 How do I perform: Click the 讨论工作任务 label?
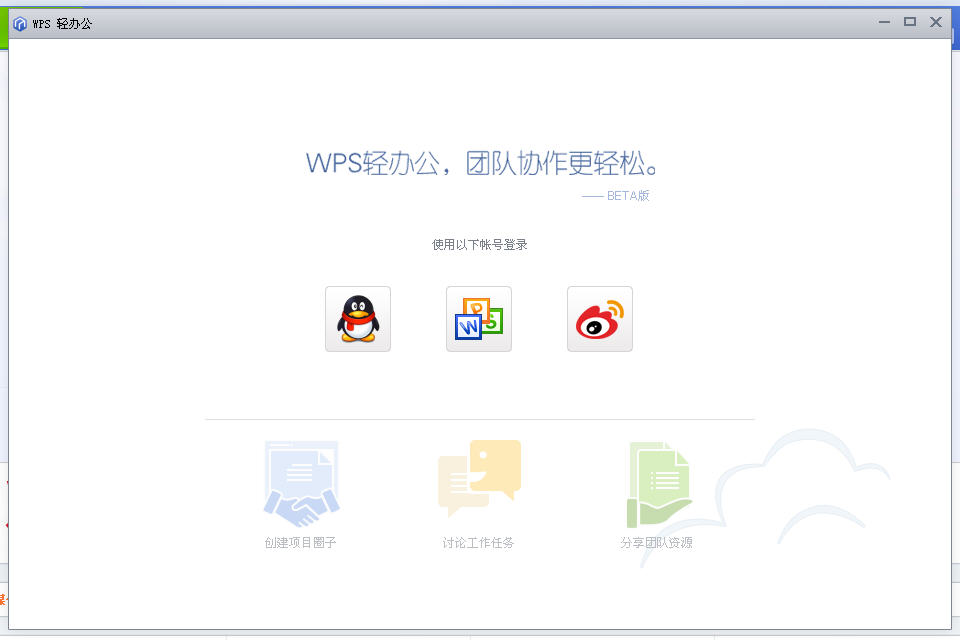(478, 543)
